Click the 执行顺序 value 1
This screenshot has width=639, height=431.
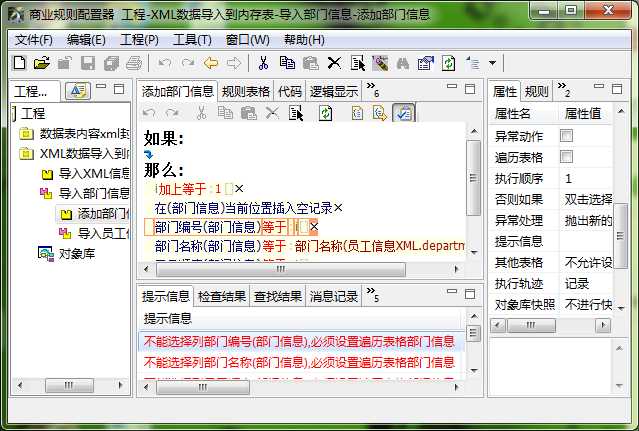[568, 178]
